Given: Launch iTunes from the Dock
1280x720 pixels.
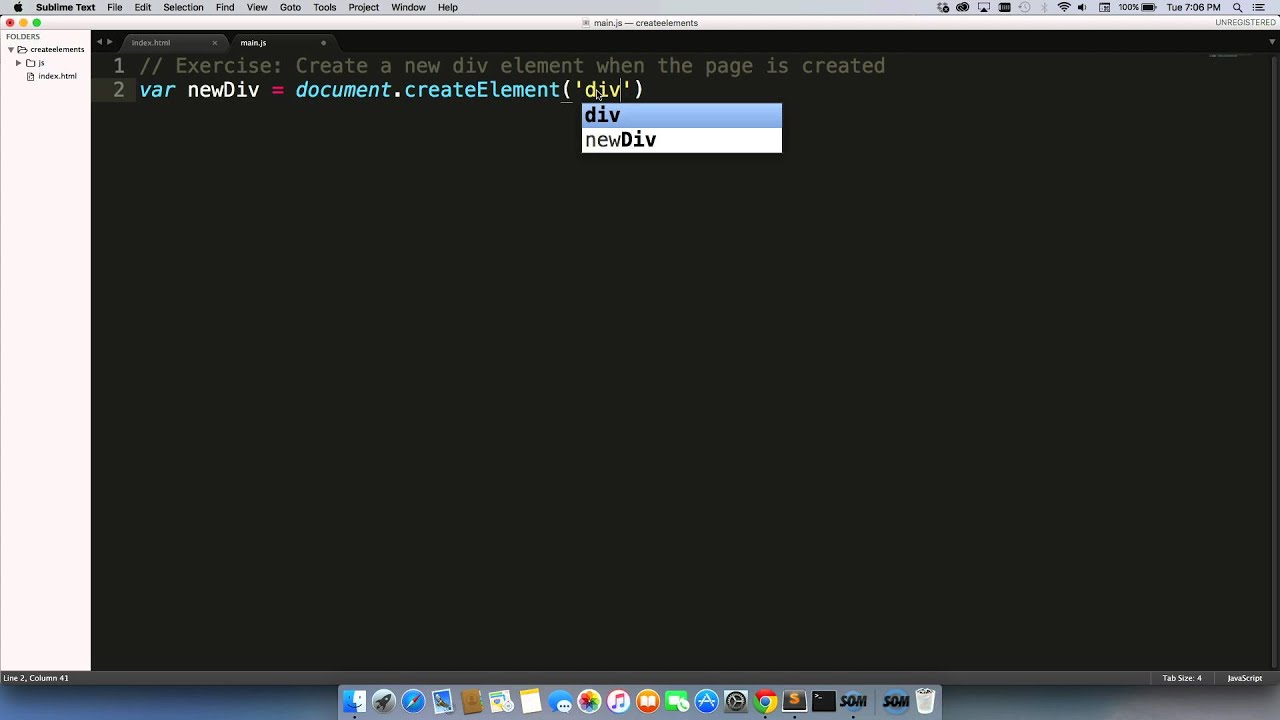Looking at the screenshot, I should click(x=618, y=702).
